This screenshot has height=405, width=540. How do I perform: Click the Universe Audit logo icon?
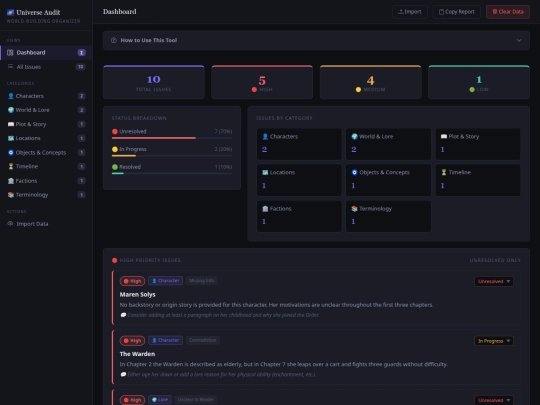click(11, 12)
